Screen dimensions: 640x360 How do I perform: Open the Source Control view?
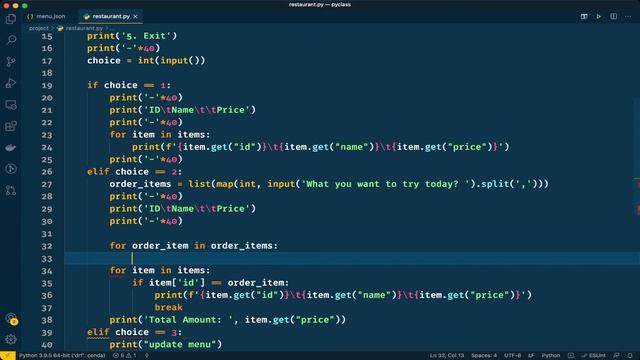[x=11, y=62]
